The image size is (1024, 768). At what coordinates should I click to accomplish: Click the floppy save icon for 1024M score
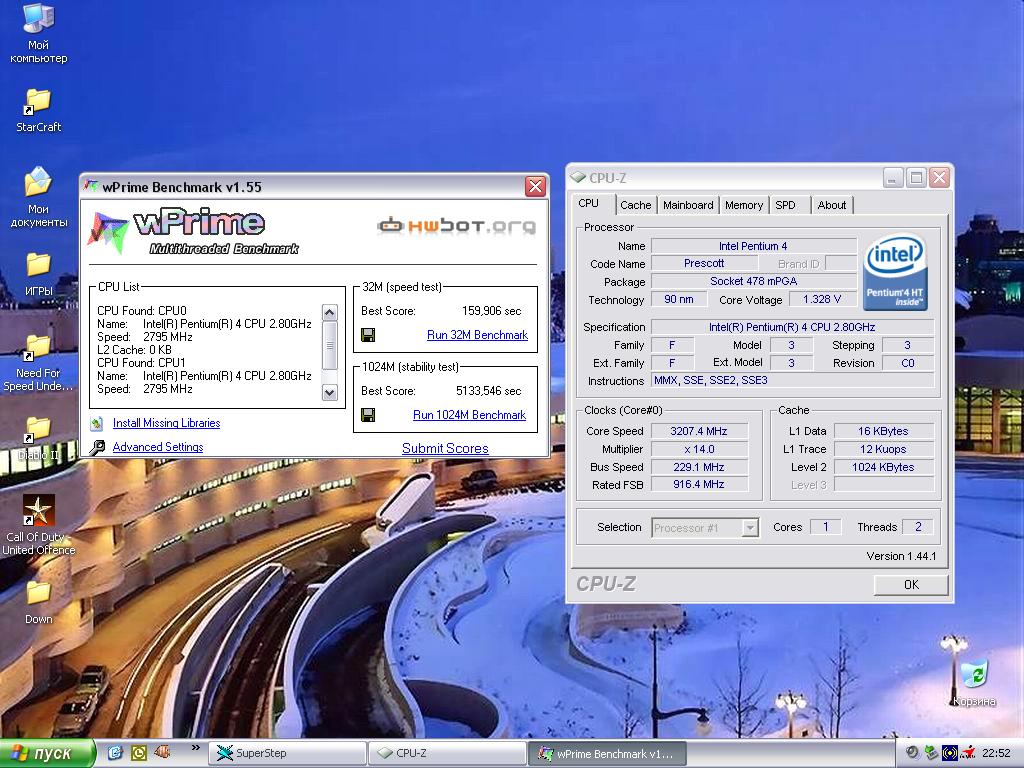pyautogui.click(x=368, y=415)
